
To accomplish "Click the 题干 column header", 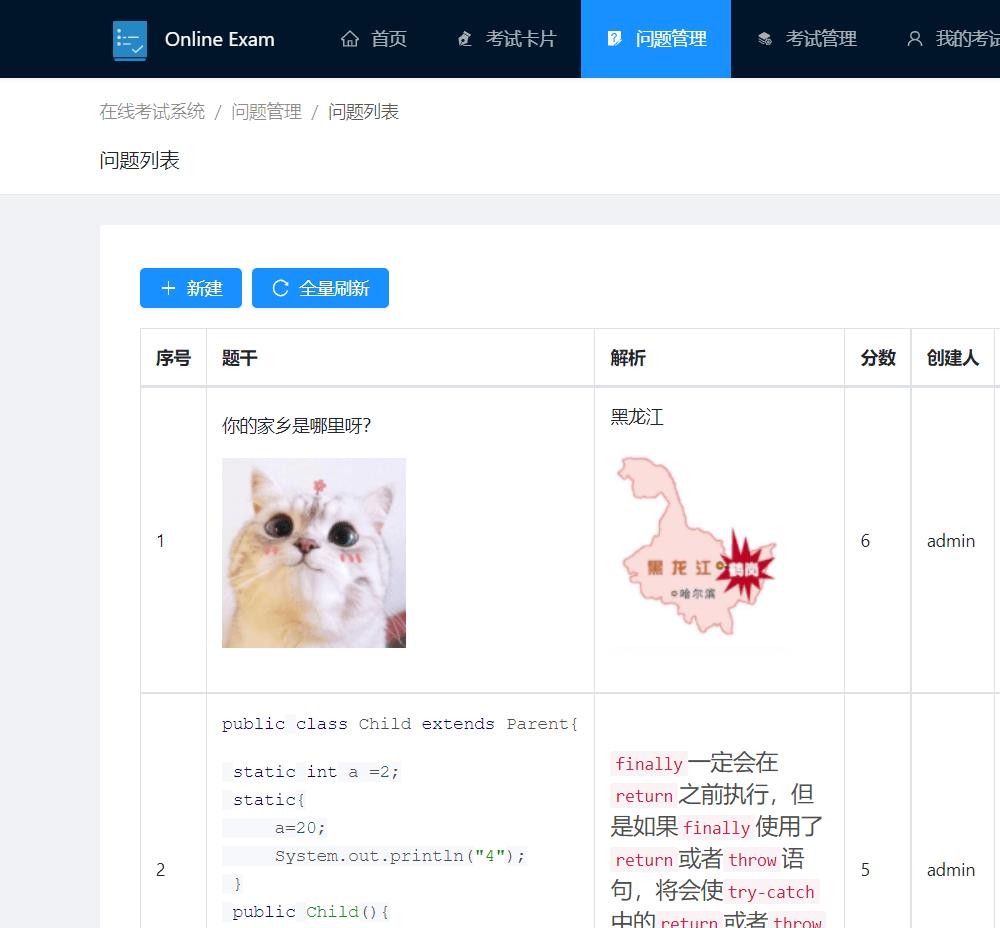I will 240,358.
